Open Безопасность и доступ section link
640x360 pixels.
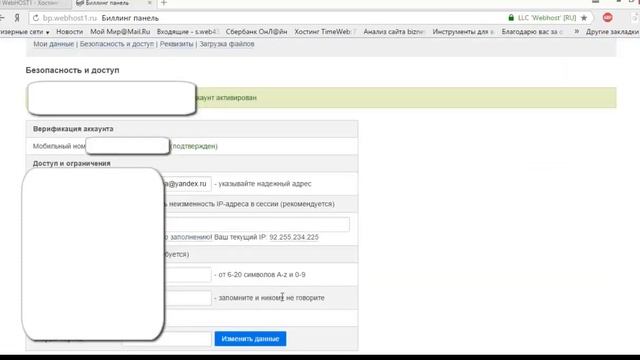pyautogui.click(x=117, y=44)
